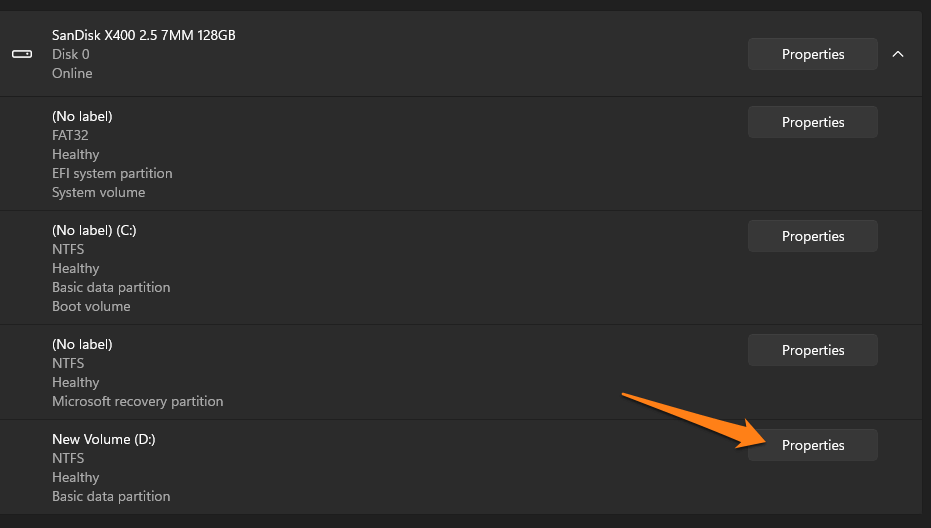
Task: Open Properties for New Volume (D:)
Action: (x=812, y=445)
